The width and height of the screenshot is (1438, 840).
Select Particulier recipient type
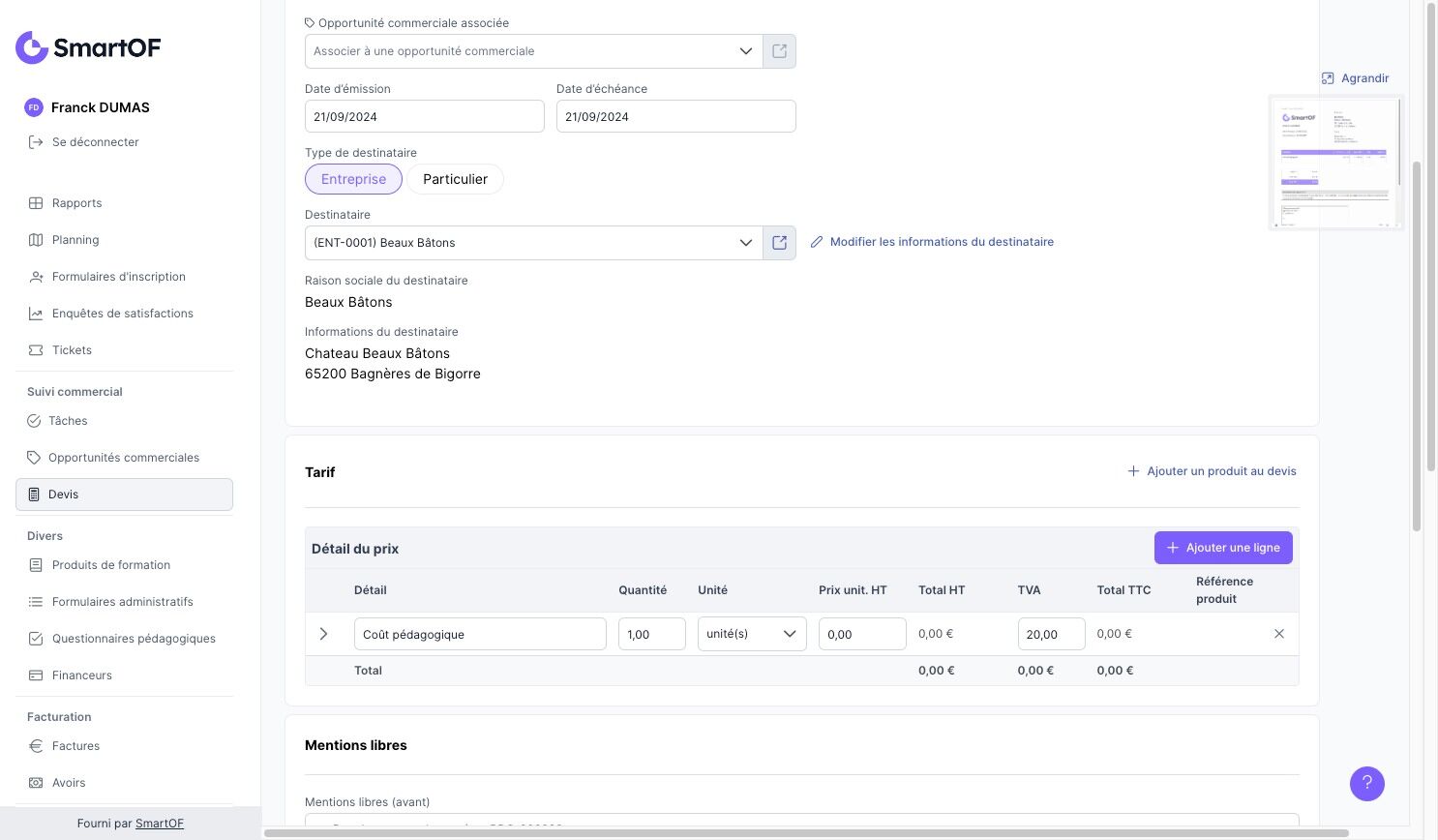pos(455,179)
